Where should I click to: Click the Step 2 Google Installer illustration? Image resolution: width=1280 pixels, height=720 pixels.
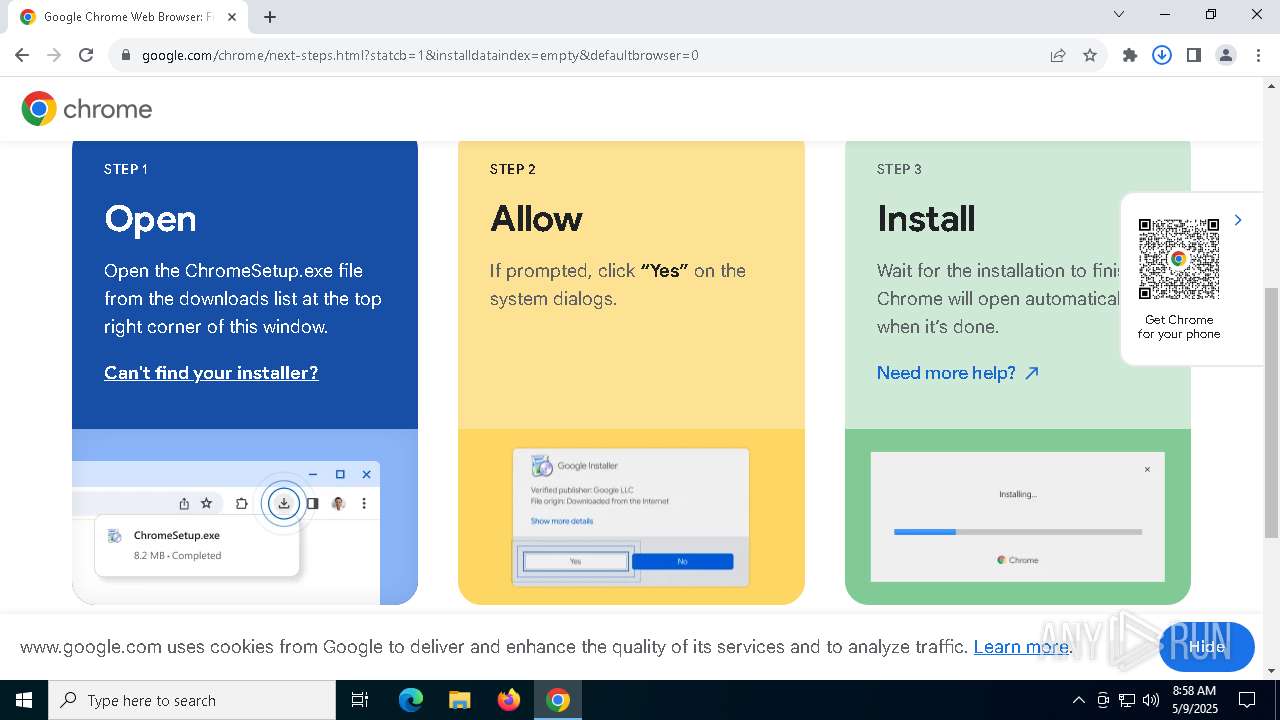tap(631, 517)
